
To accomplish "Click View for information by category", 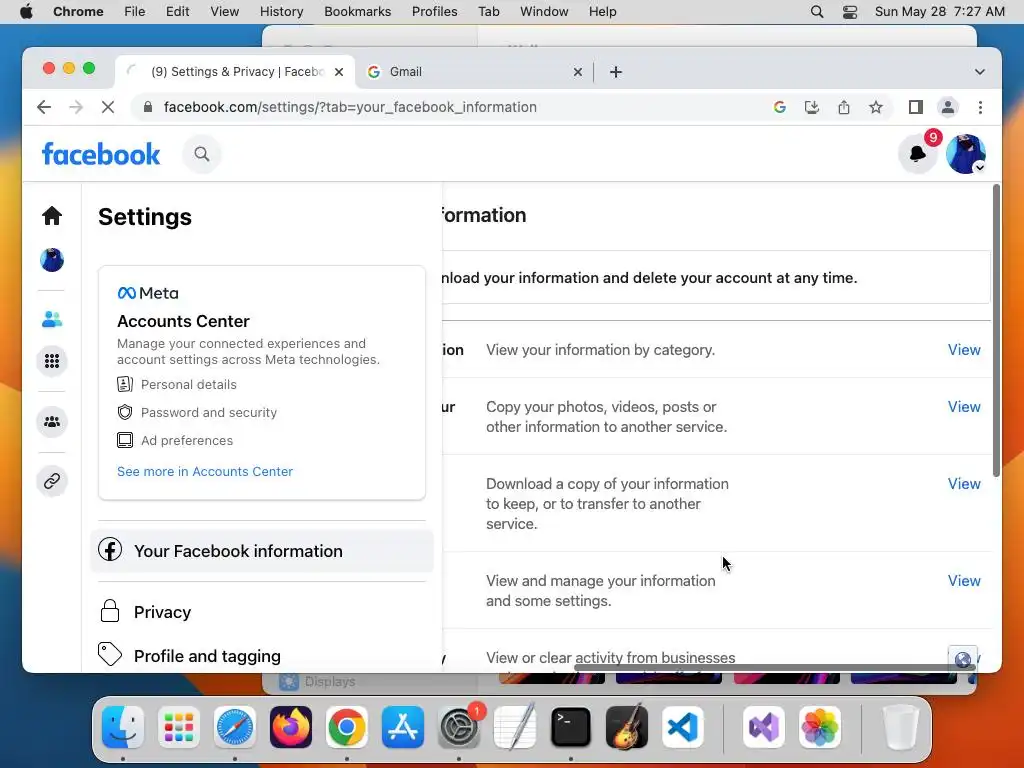I will pos(964,350).
